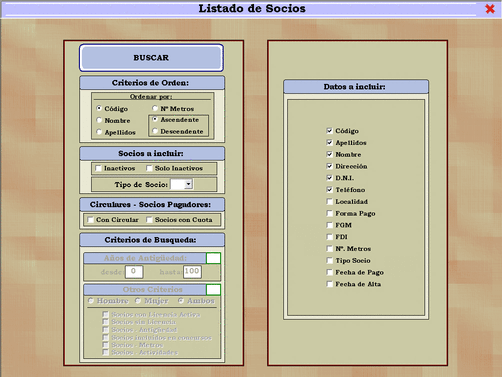Select the Nombre sort option
The image size is (502, 377).
(x=99, y=120)
